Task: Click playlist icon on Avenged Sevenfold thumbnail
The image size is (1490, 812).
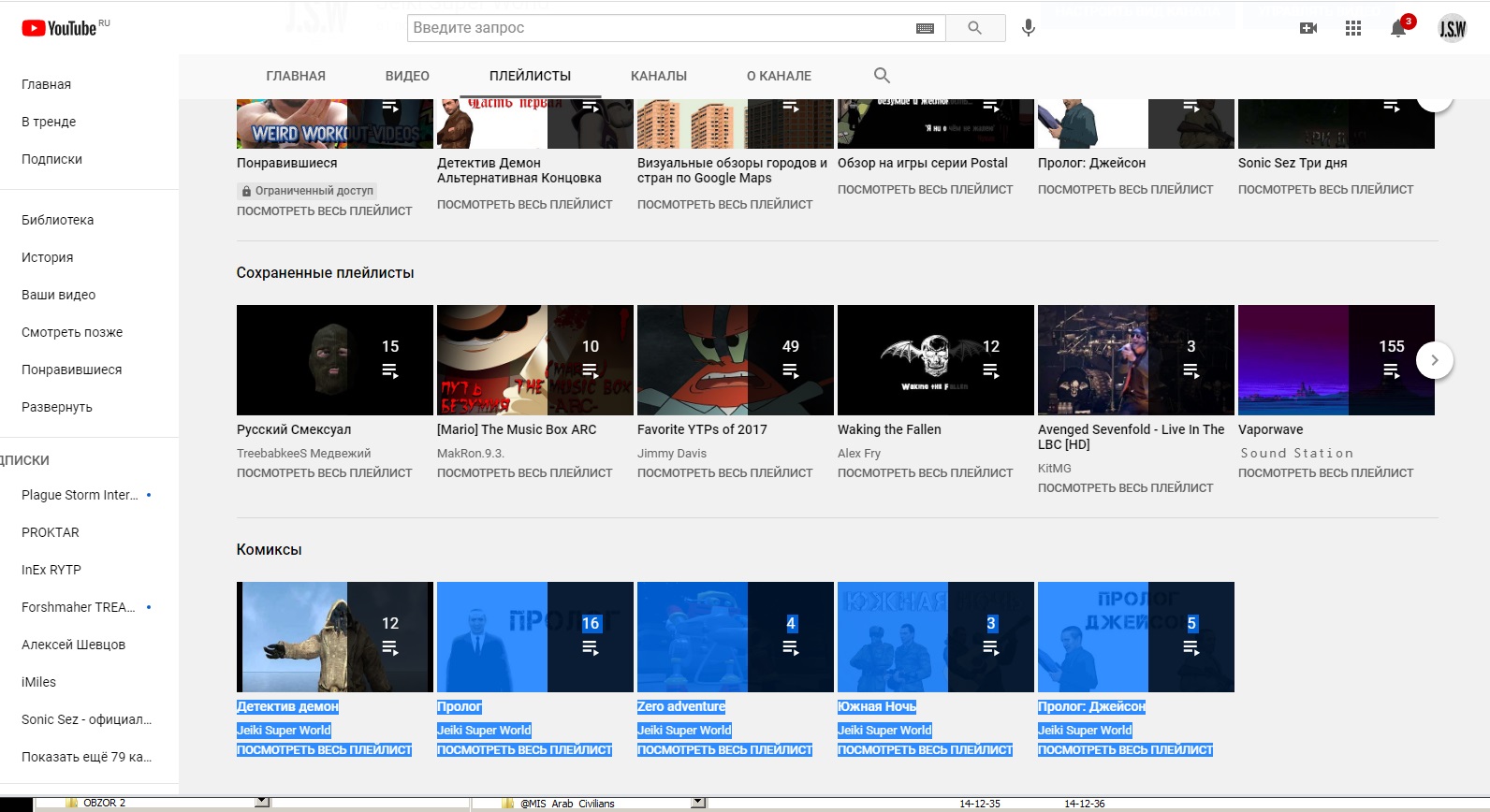Action: (x=1191, y=371)
